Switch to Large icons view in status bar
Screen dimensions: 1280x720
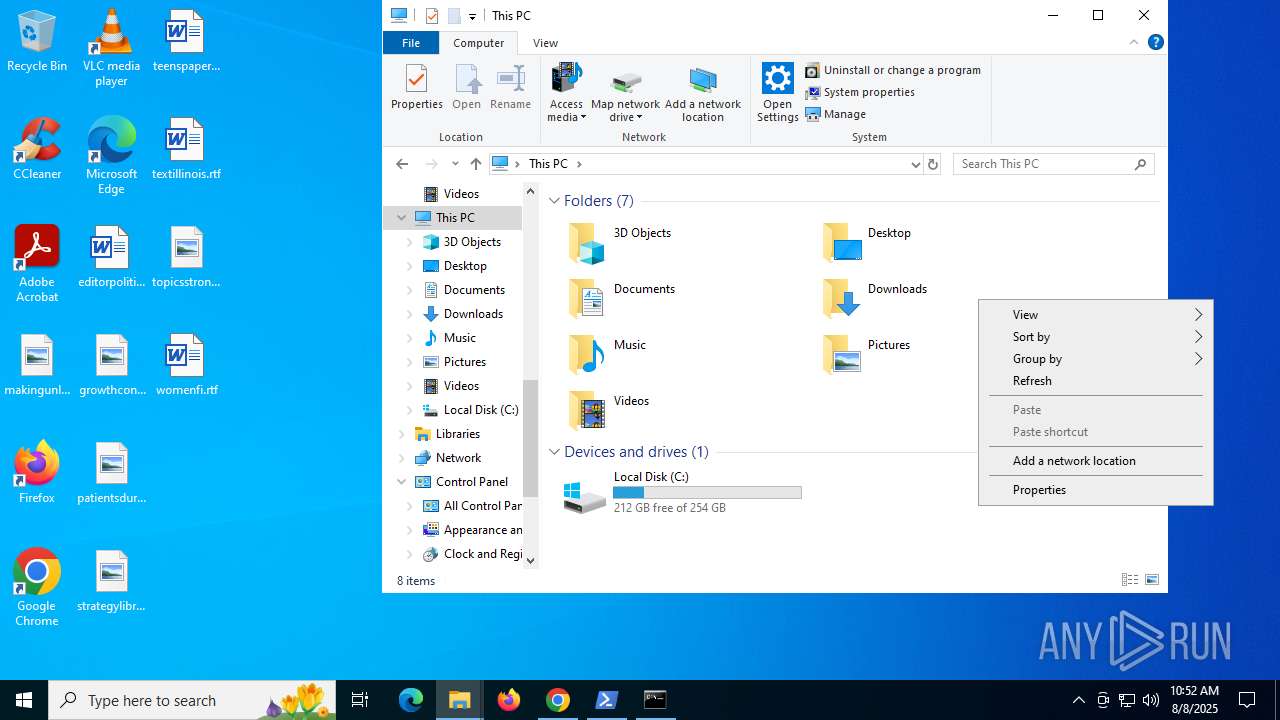click(x=1152, y=580)
